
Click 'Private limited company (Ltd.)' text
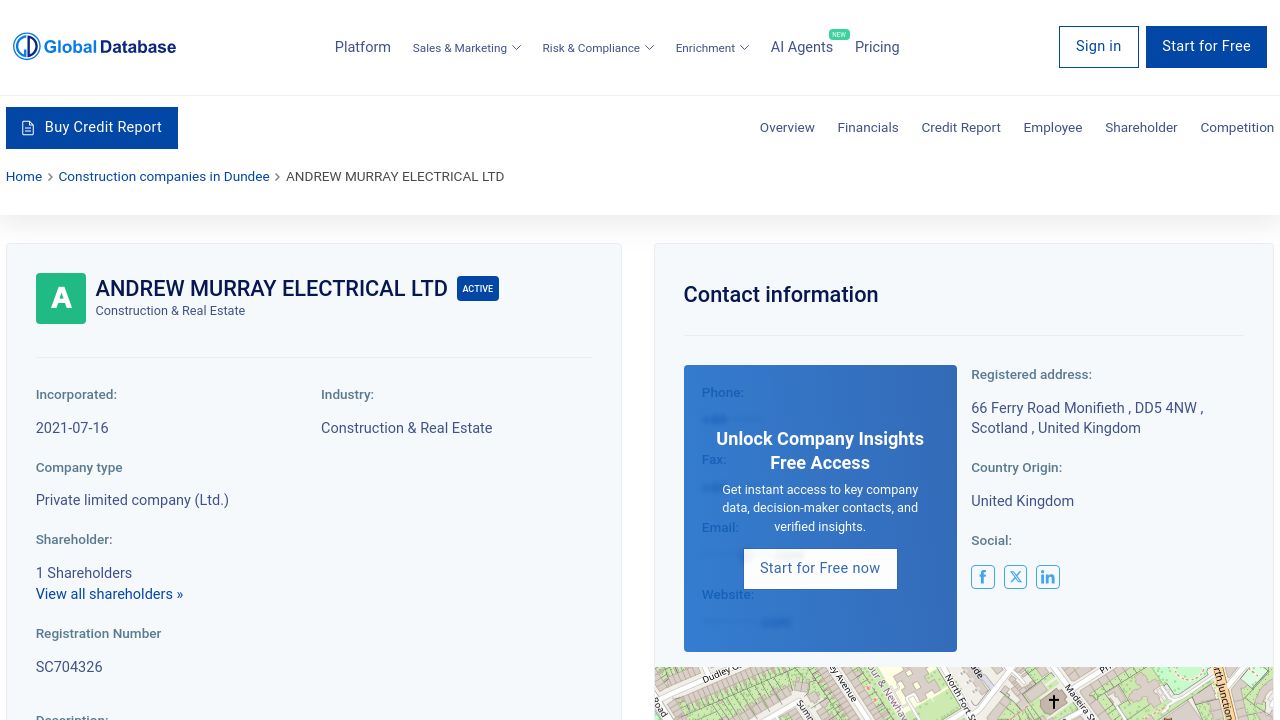132,500
